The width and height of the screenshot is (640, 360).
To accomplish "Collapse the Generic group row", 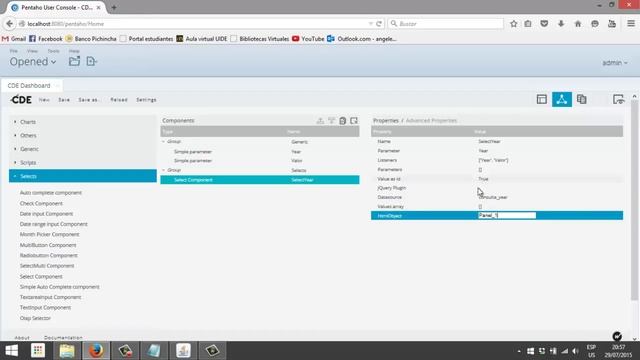I will (164, 142).
